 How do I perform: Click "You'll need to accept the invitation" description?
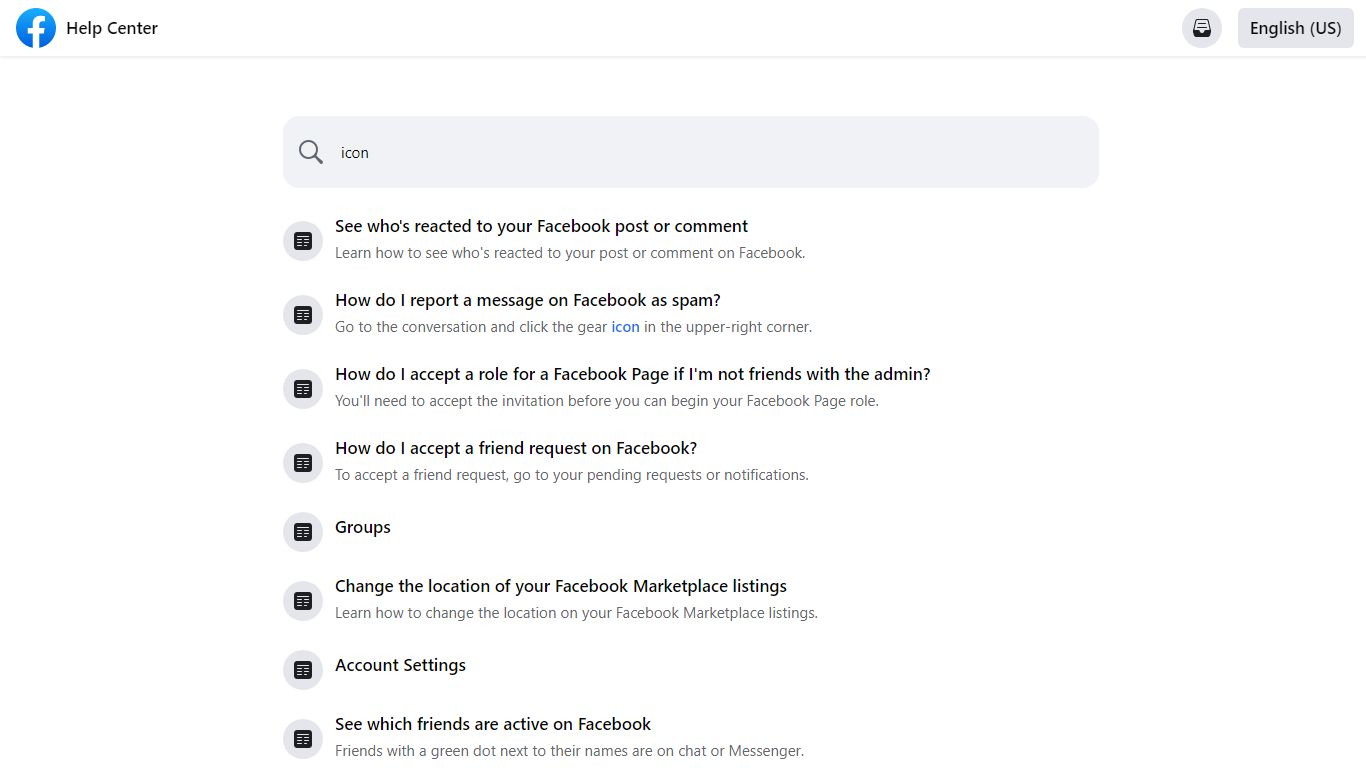point(607,401)
